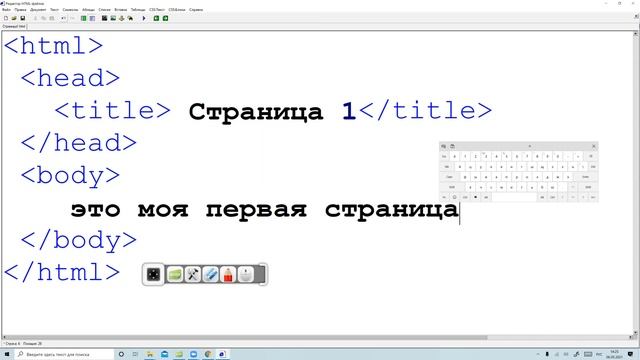The width and height of the screenshot is (640, 360).
Task: Close the on-screen keyboard
Action: click(x=594, y=146)
